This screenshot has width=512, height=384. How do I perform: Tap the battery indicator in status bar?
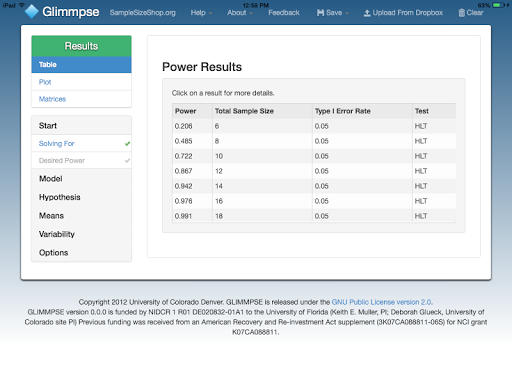pyautogui.click(x=499, y=5)
